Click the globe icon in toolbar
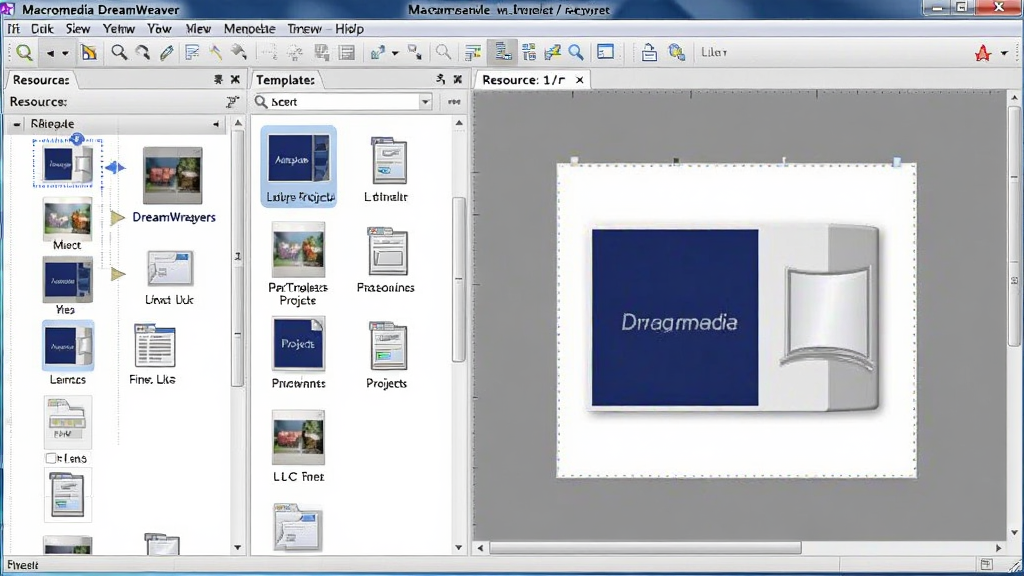 677,52
